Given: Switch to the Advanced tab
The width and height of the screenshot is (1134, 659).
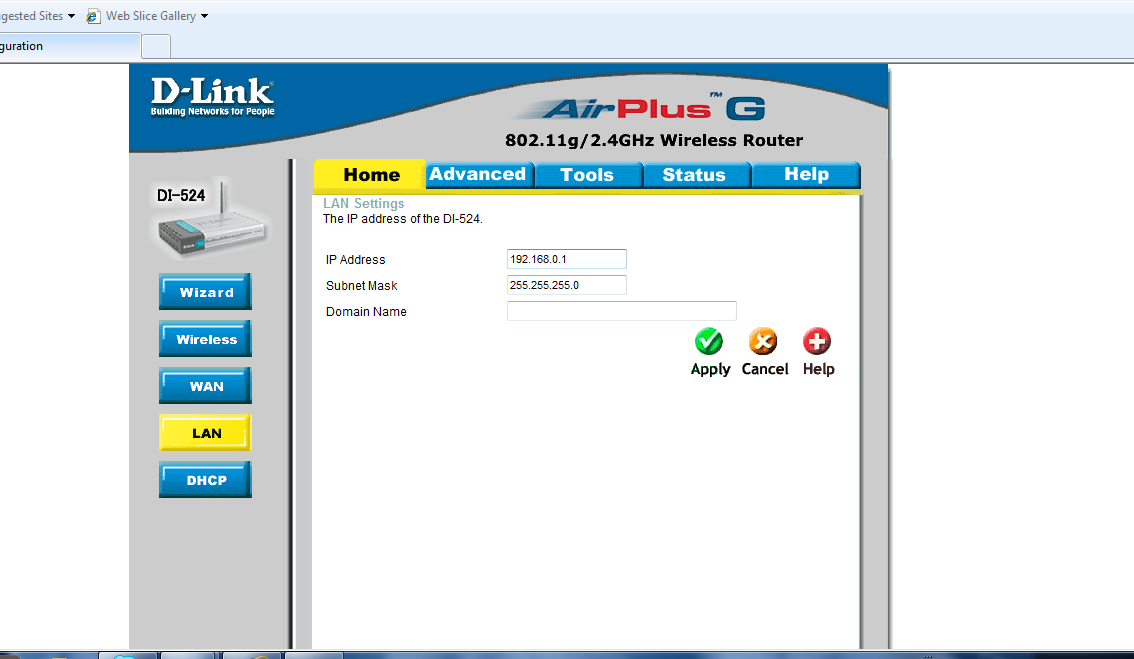Looking at the screenshot, I should click(x=479, y=174).
